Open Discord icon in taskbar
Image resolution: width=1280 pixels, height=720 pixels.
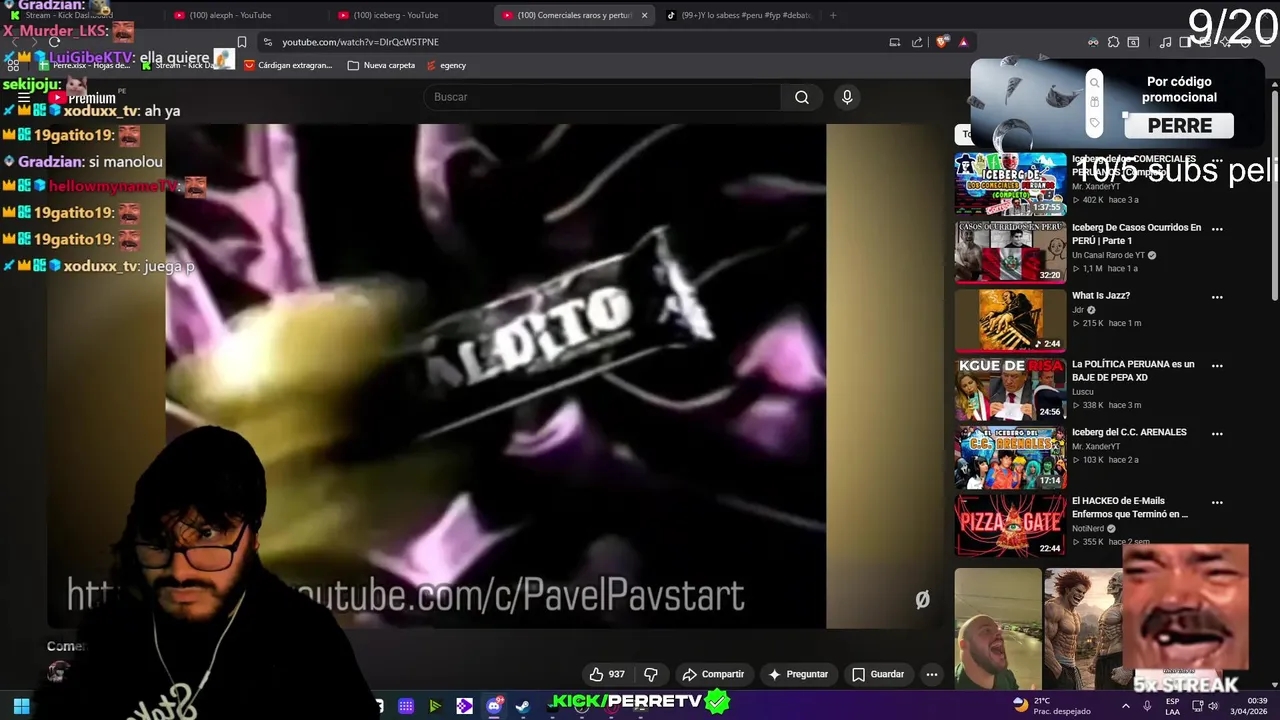(494, 706)
